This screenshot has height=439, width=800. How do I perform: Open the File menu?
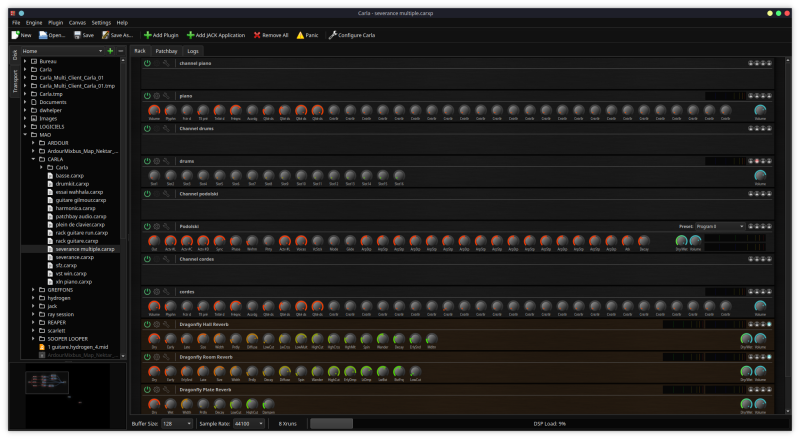click(x=16, y=22)
